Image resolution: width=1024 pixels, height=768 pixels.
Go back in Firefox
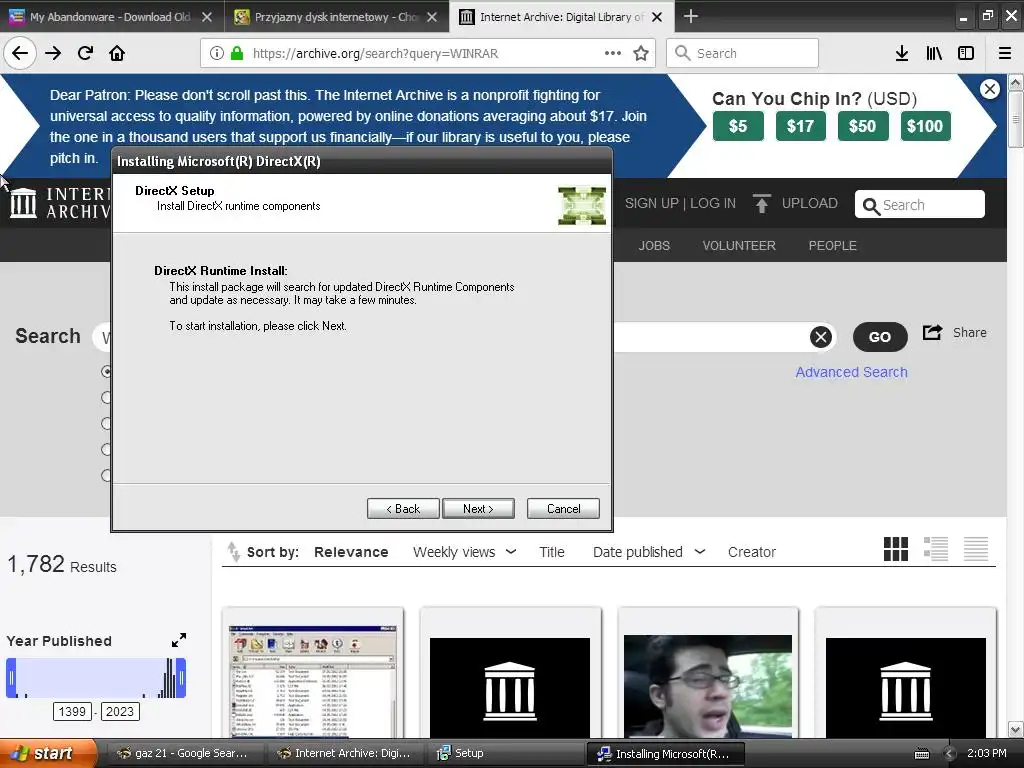click(20, 54)
